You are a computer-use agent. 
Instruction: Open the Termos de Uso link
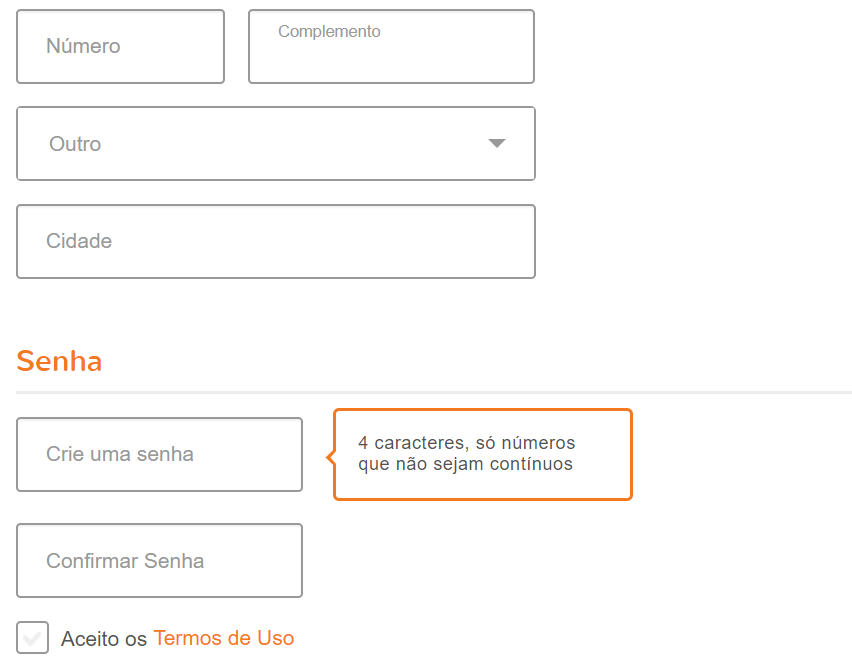(223, 639)
